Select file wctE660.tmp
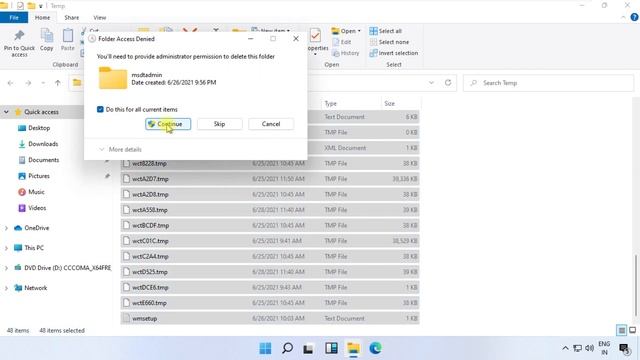The image size is (640, 360). click(x=270, y=303)
